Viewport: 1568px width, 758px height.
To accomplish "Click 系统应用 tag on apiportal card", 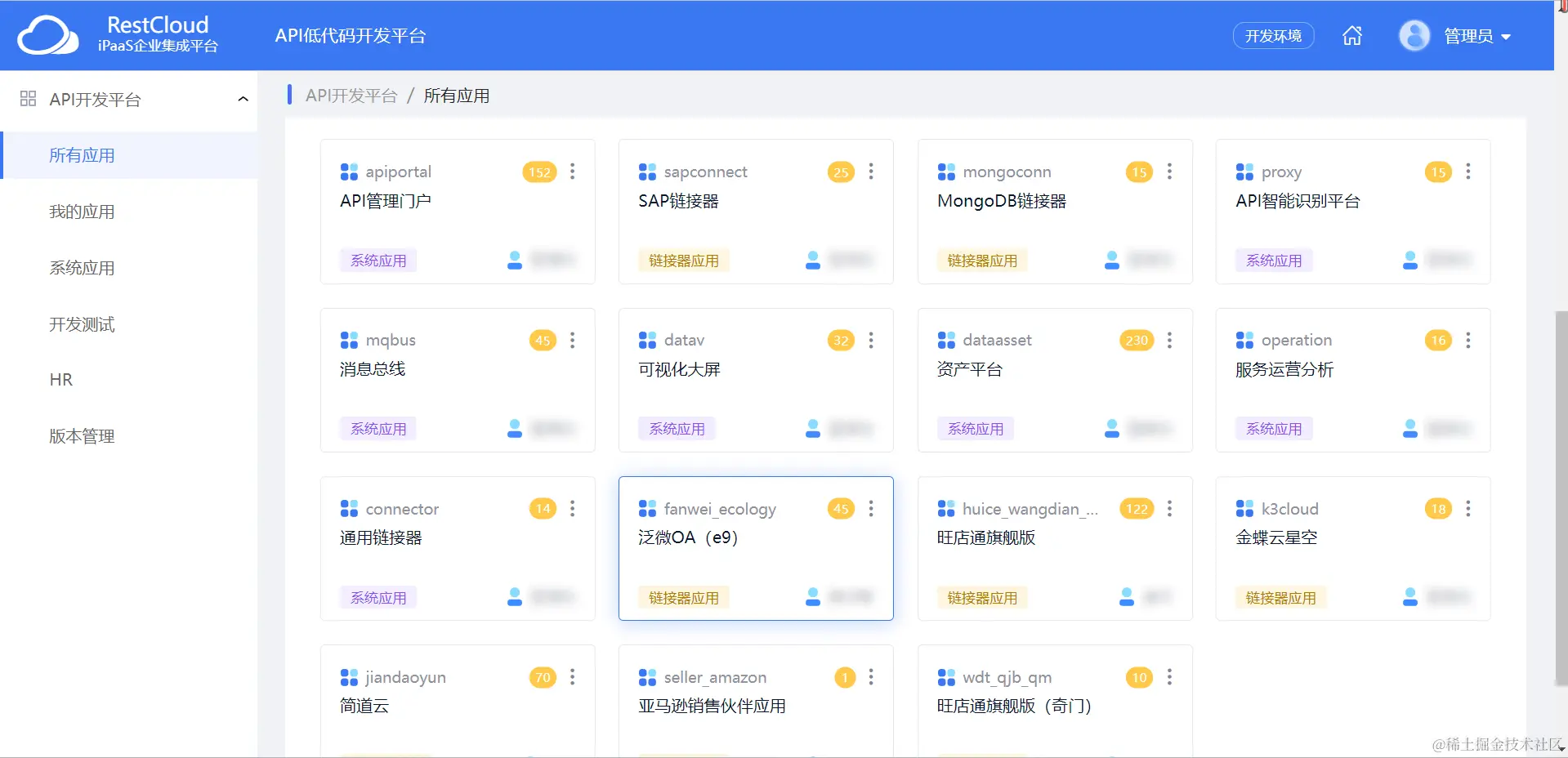I will (x=378, y=261).
